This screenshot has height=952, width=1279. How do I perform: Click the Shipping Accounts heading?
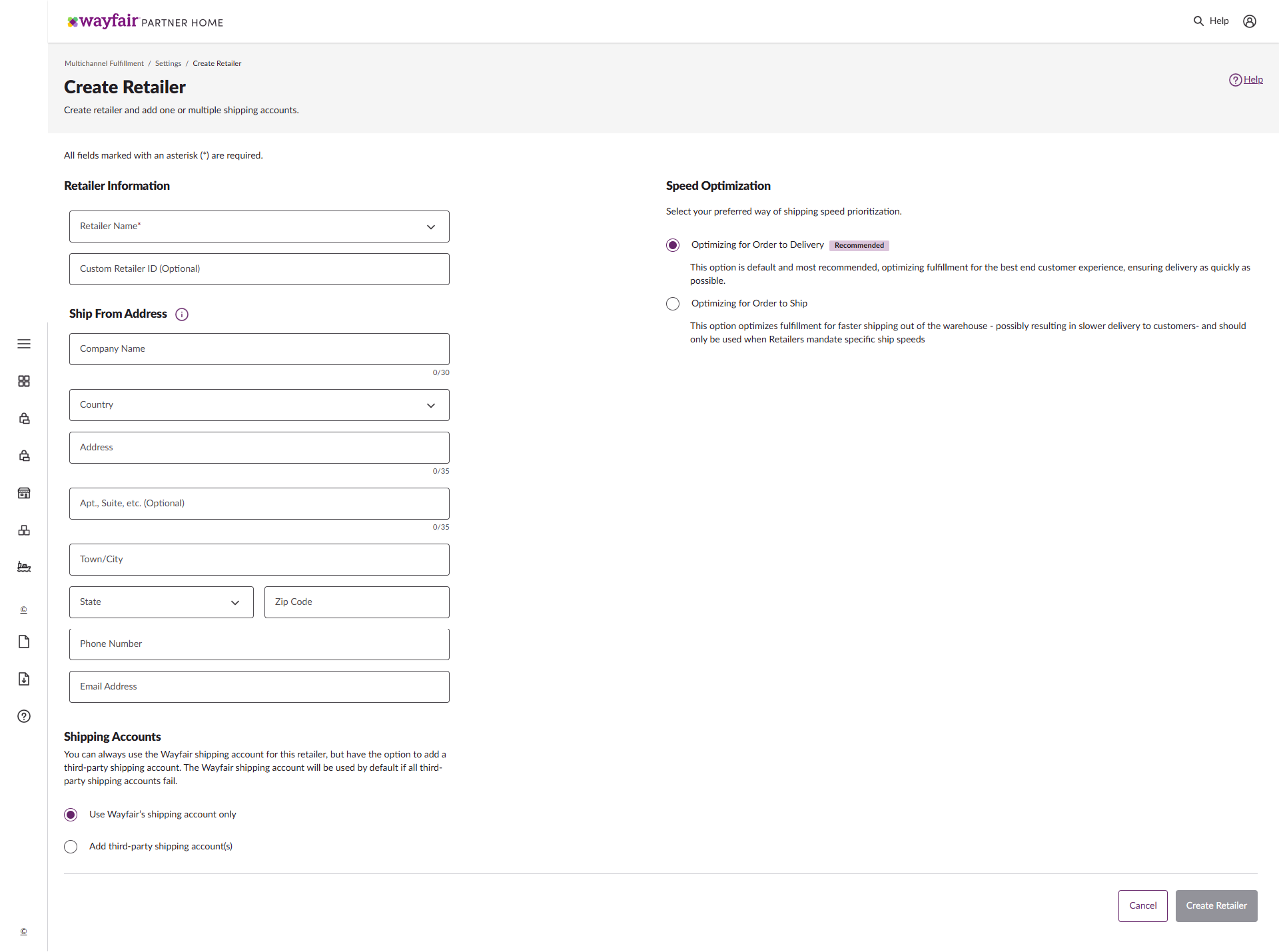[113, 737]
